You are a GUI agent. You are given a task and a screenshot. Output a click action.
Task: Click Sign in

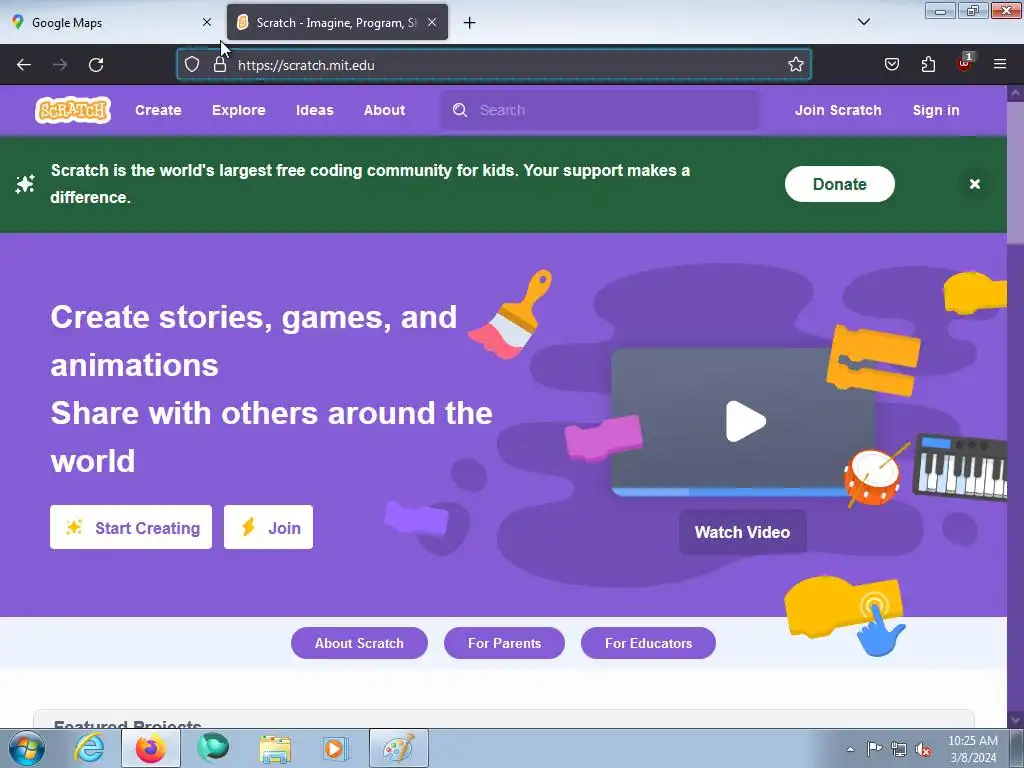936,110
